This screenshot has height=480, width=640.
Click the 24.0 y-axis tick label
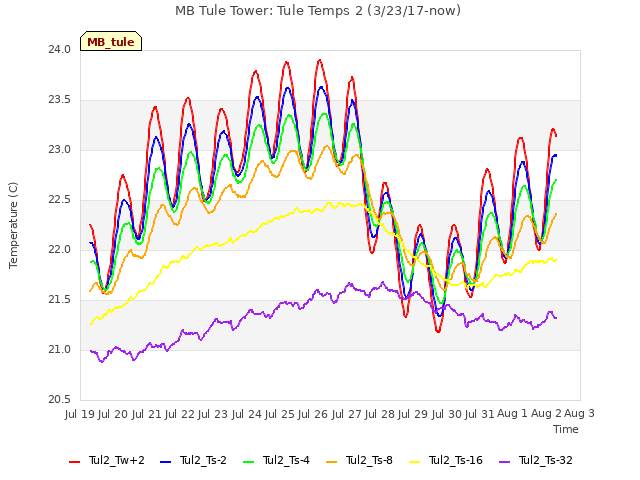coord(59,50)
